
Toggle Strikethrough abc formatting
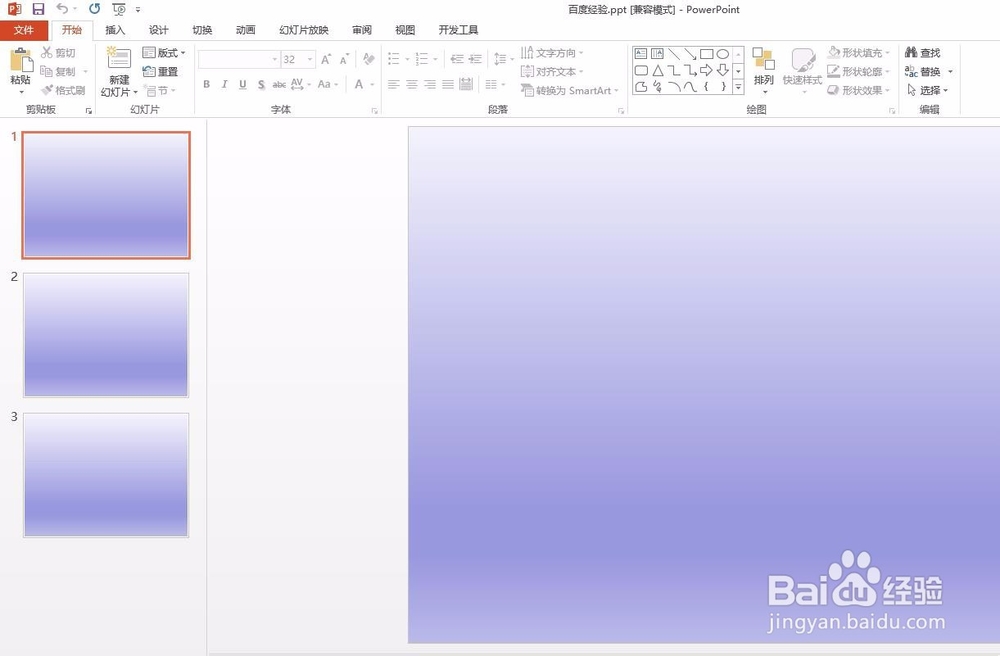click(x=279, y=84)
